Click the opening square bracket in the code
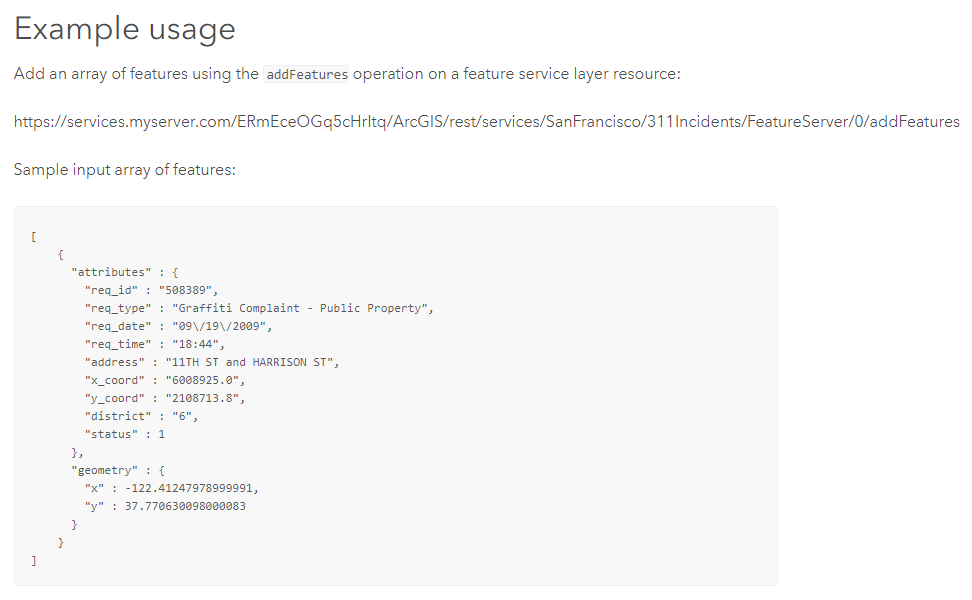 33,237
